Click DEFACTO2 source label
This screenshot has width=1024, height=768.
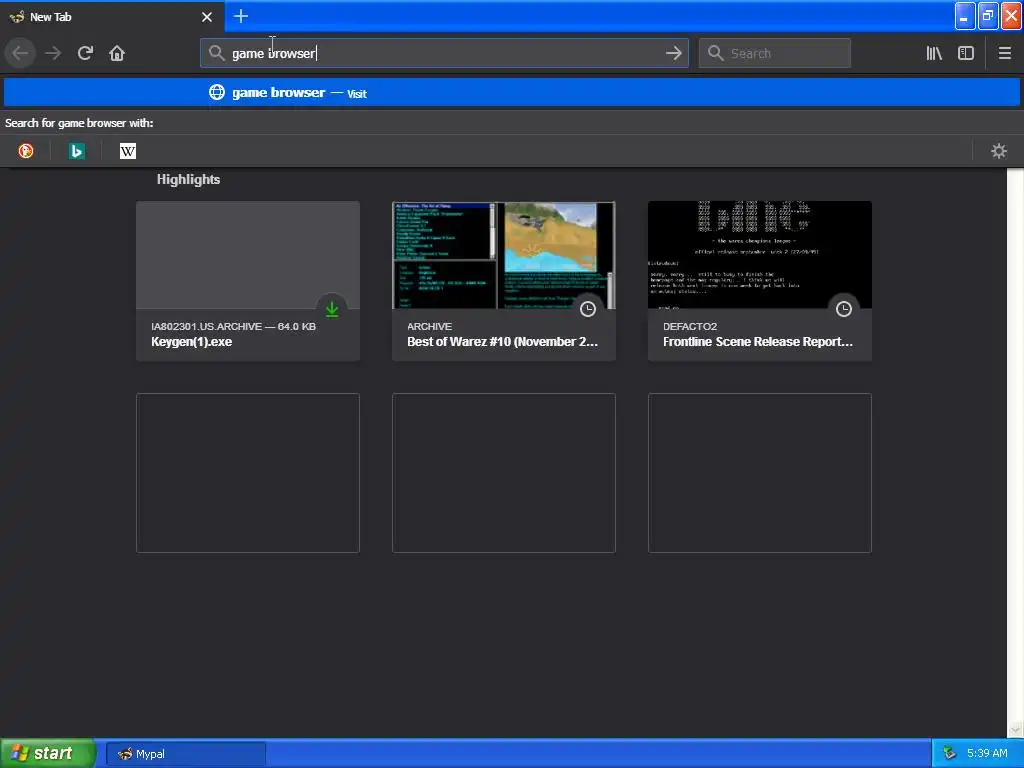pos(690,327)
